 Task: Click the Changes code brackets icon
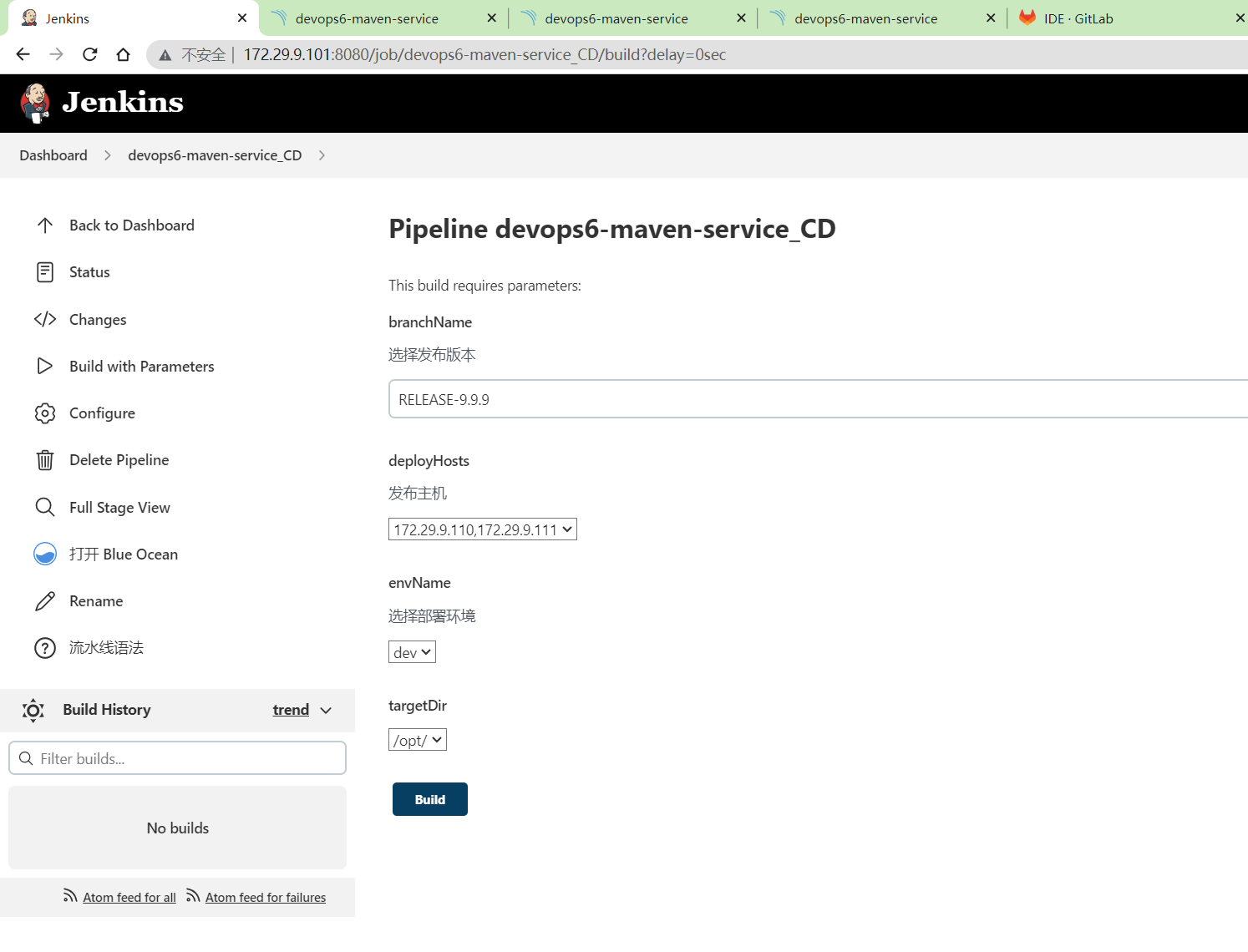pyautogui.click(x=45, y=319)
